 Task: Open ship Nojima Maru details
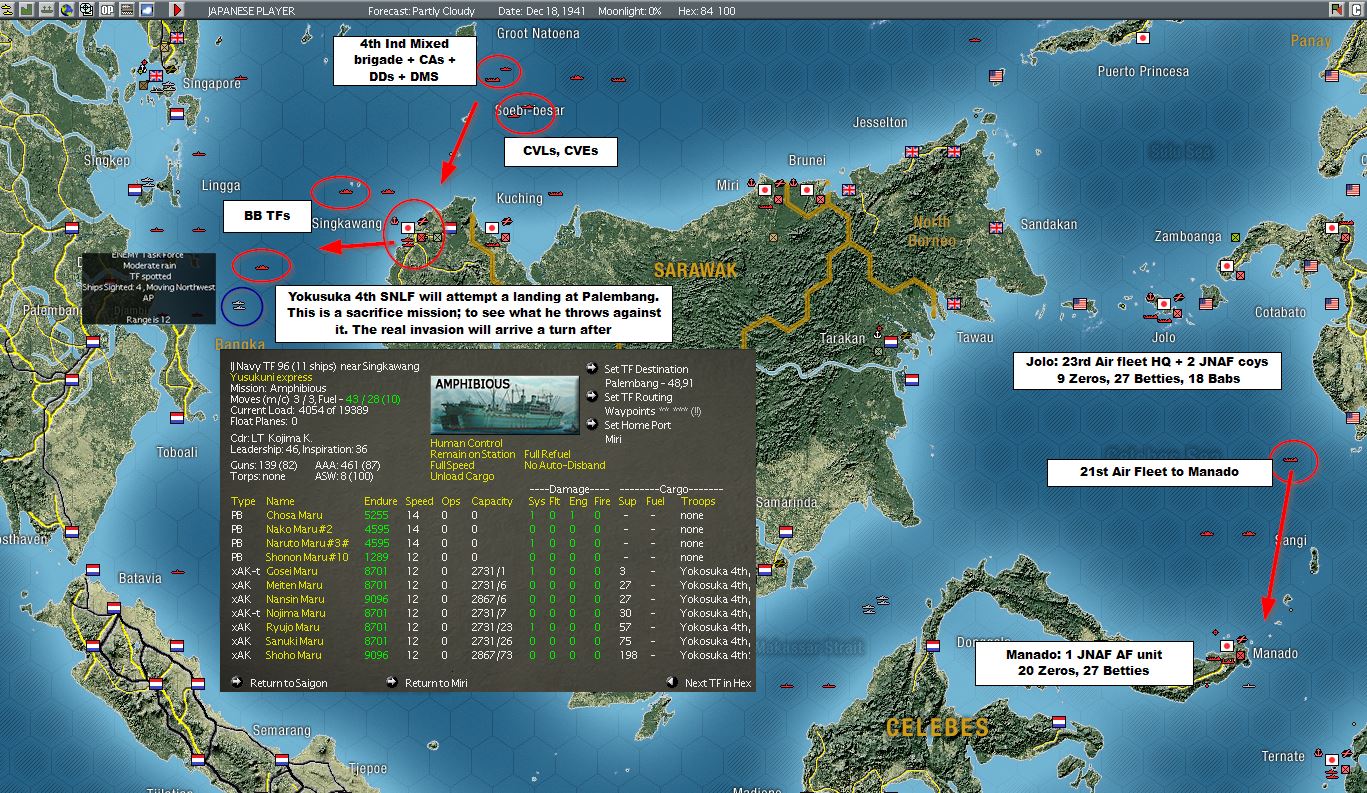[x=296, y=614]
